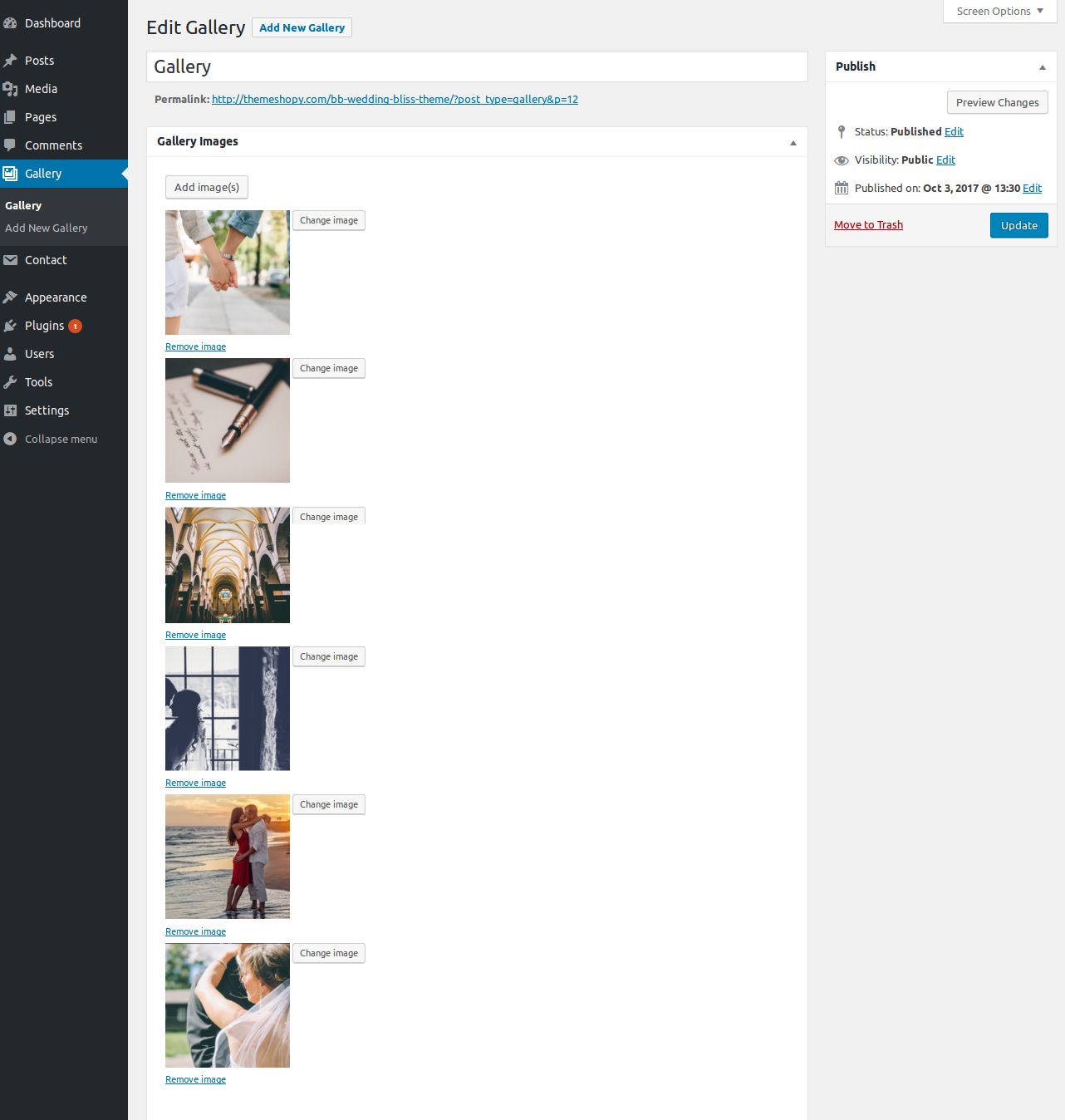Open Media via its sidebar icon
Viewport: 1065px width, 1120px height.
pos(10,89)
